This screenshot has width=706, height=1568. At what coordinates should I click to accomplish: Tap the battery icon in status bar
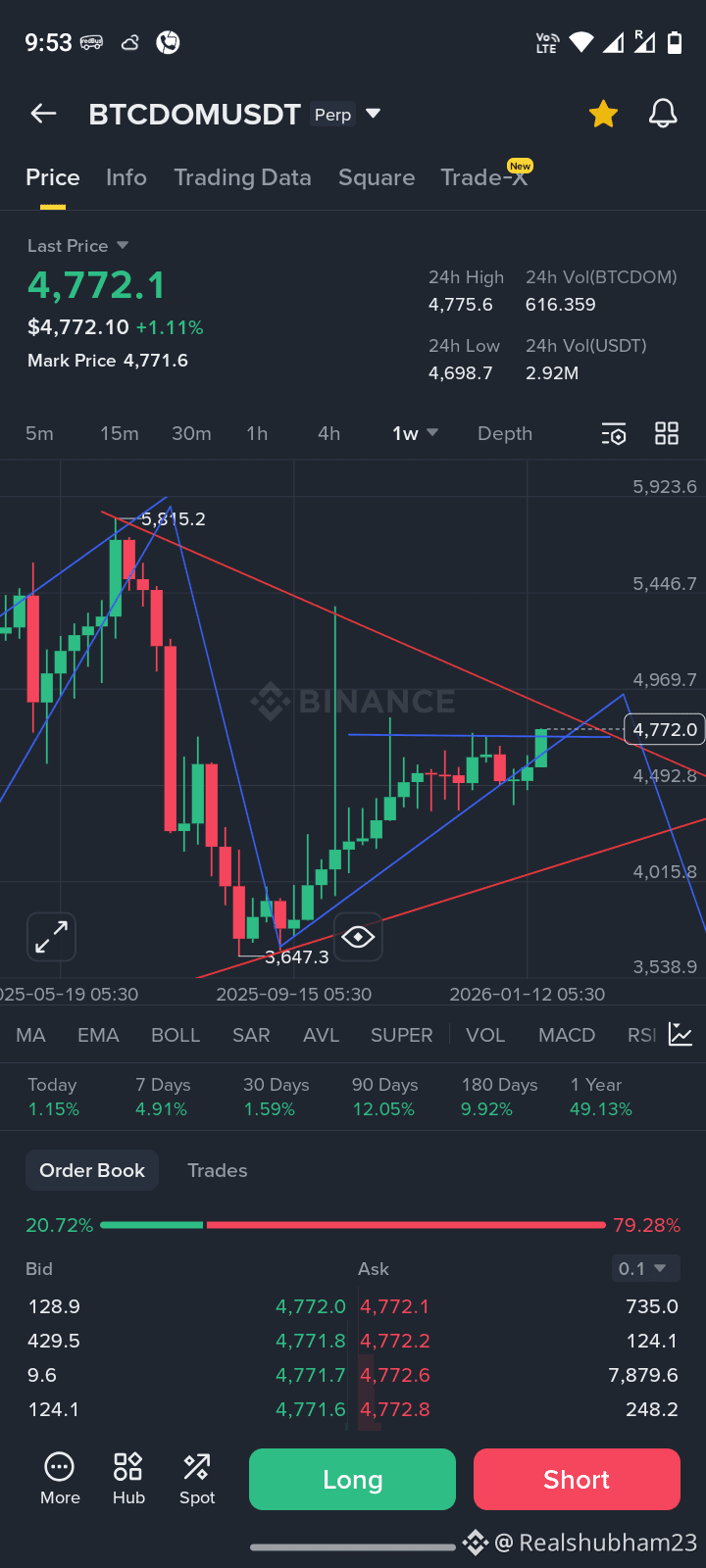tap(675, 42)
